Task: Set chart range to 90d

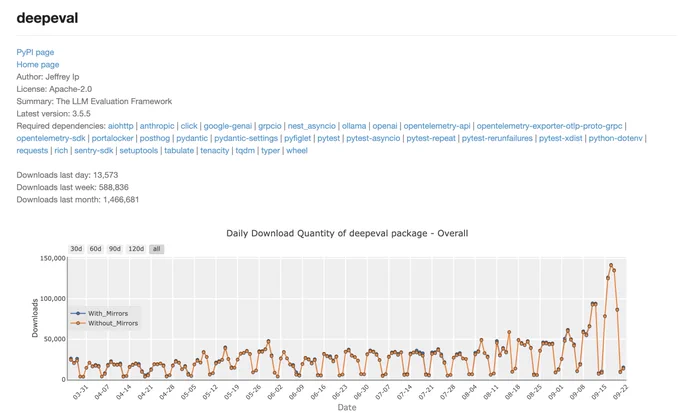Action: click(114, 249)
